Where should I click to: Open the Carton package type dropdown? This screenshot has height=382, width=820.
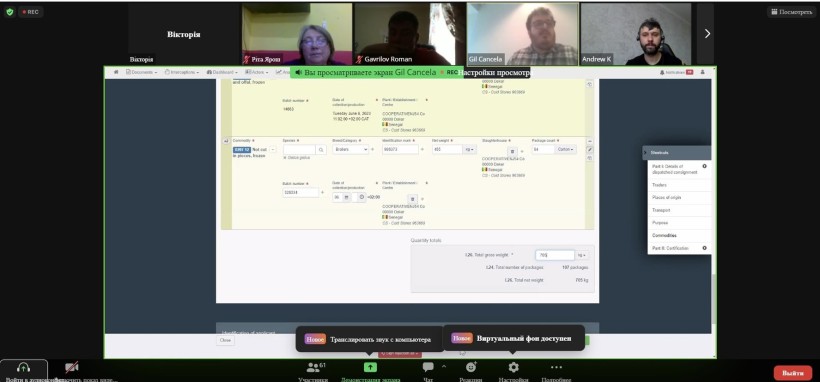[x=566, y=150]
